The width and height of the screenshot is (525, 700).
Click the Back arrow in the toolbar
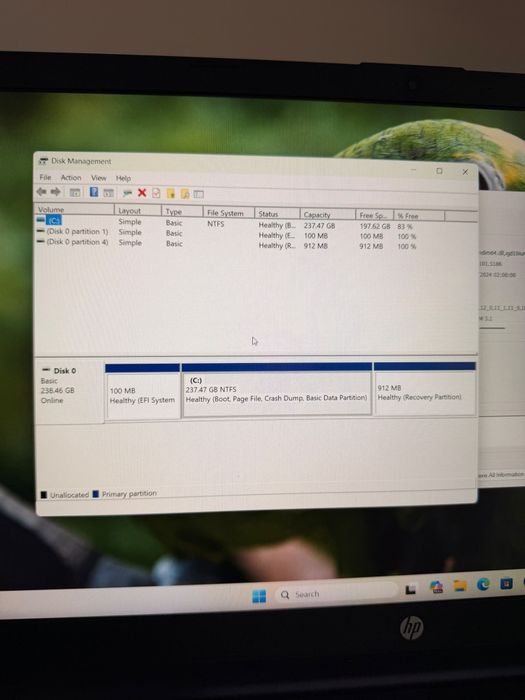click(42, 192)
